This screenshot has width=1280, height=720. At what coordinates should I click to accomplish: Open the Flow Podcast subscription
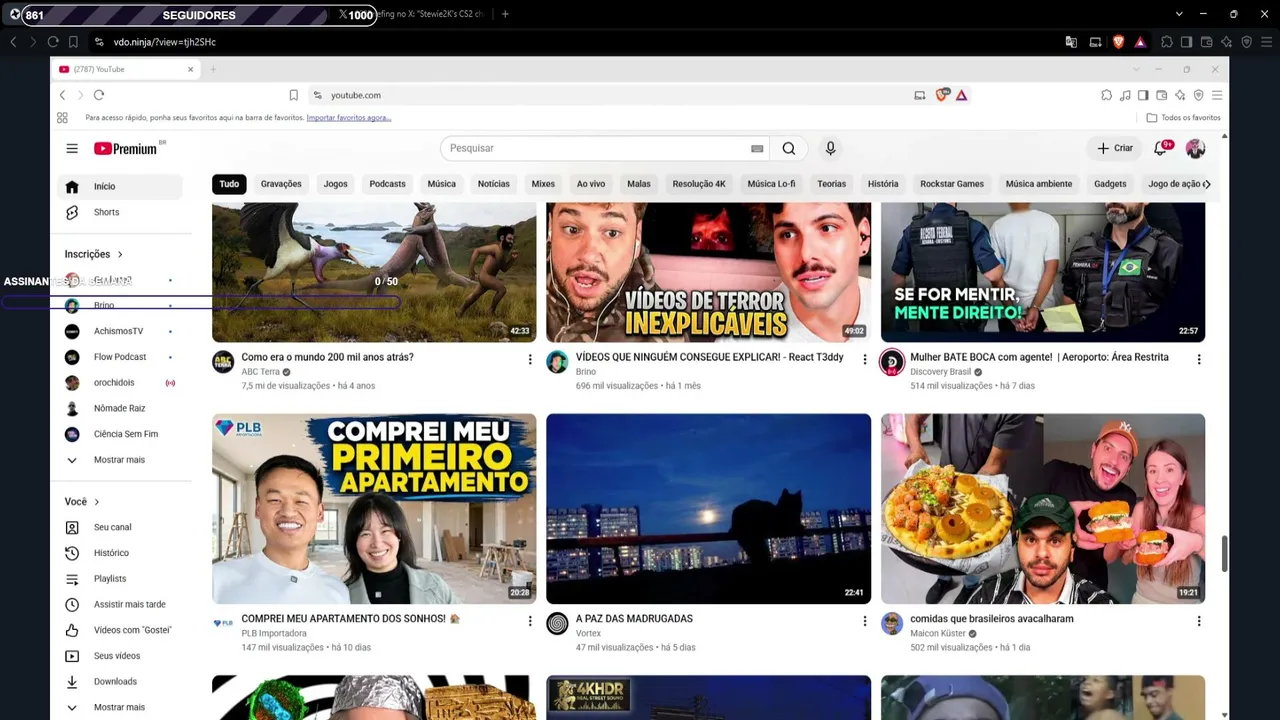(x=120, y=357)
